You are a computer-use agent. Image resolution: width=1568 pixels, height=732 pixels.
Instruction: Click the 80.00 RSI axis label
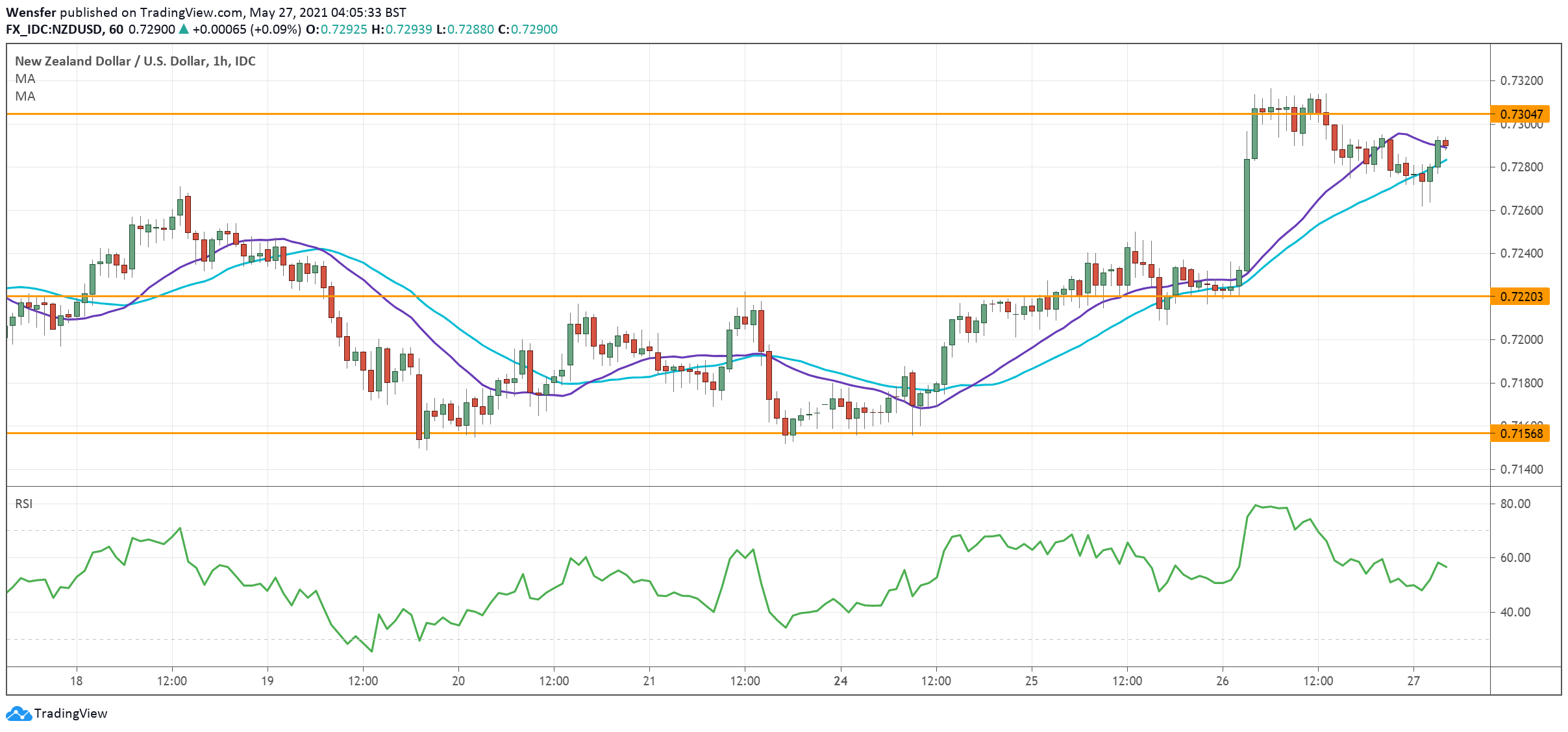pyautogui.click(x=1515, y=504)
